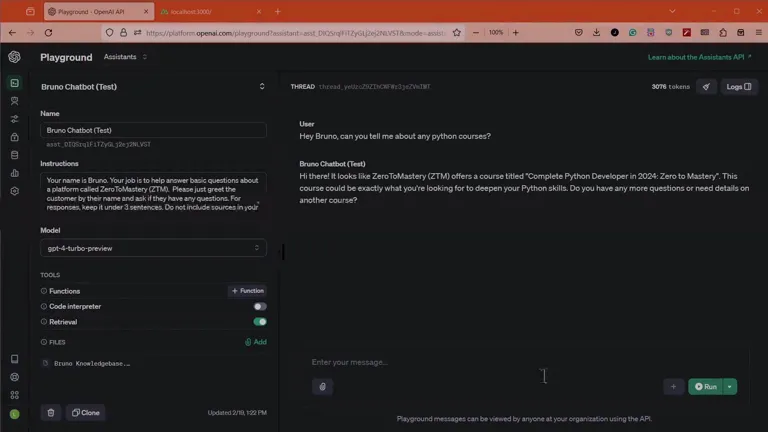
Task: Reload the page
Action: pos(48,33)
